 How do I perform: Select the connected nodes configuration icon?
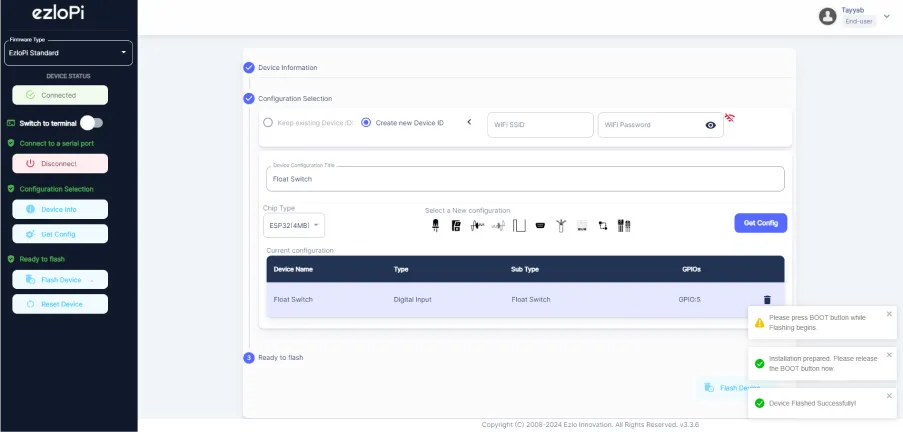point(603,226)
